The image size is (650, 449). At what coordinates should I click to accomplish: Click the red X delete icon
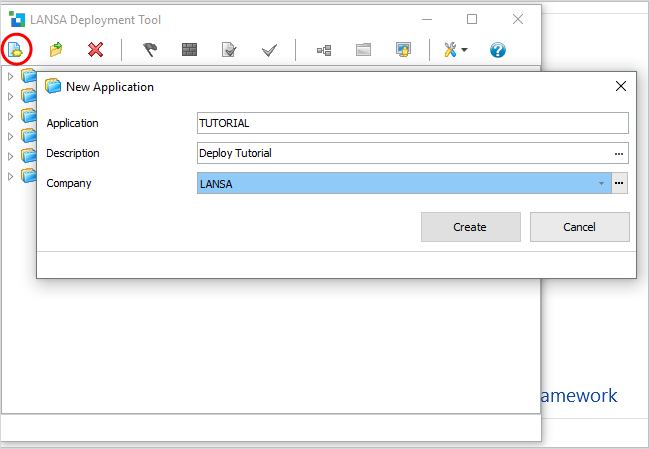point(95,50)
